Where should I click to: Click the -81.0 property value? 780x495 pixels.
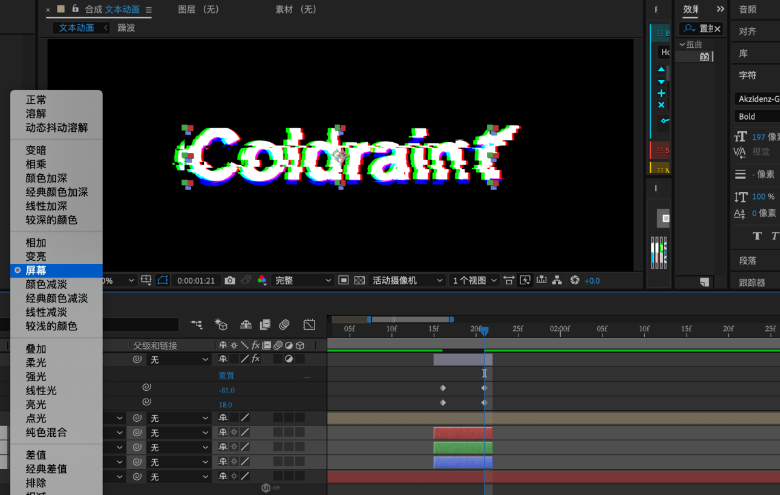coord(226,390)
